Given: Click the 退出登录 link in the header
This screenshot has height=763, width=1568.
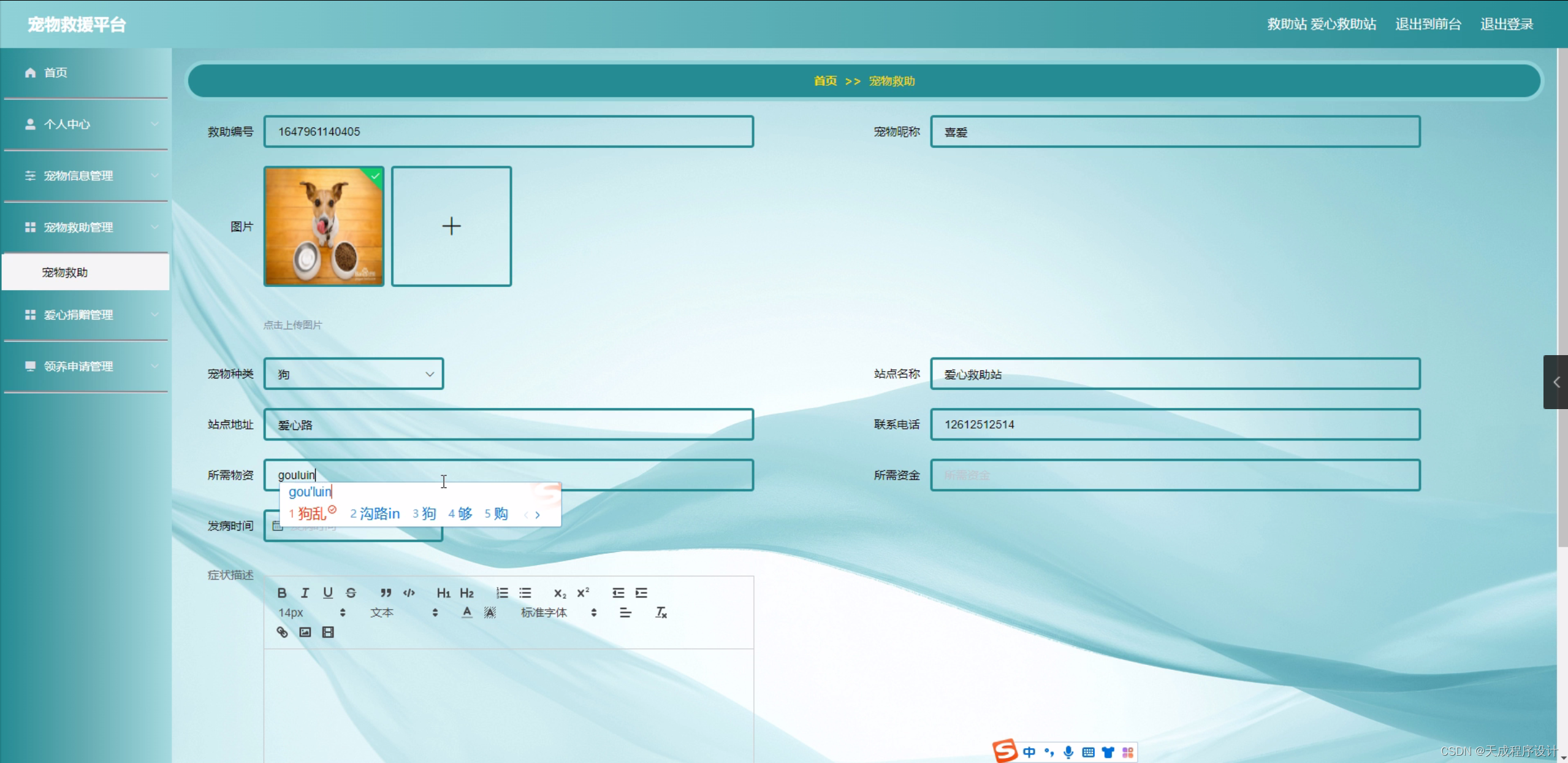Looking at the screenshot, I should coord(1506,24).
